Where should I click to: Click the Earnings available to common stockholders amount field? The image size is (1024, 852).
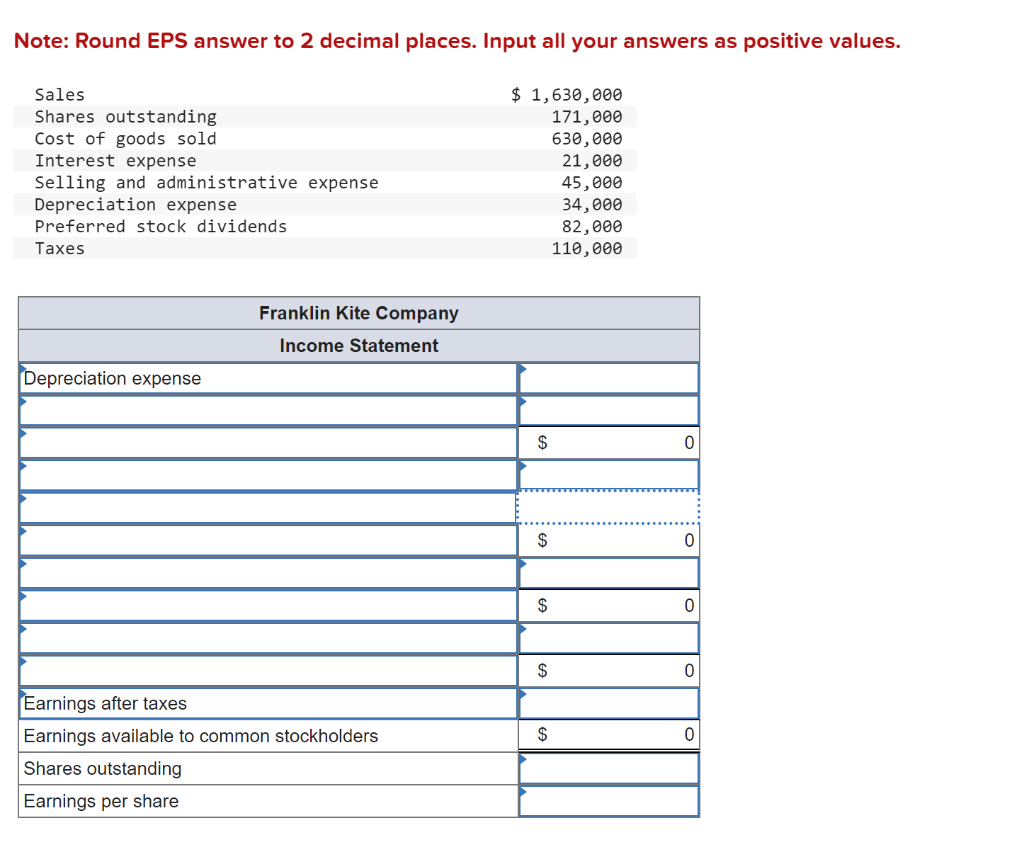(608, 735)
